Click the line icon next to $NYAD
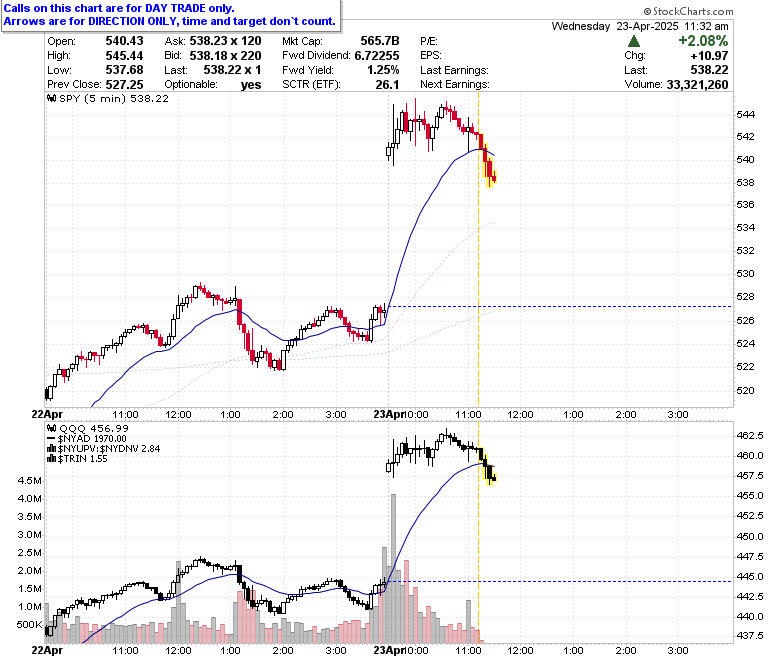The height and width of the screenshot is (659, 780). (51, 439)
